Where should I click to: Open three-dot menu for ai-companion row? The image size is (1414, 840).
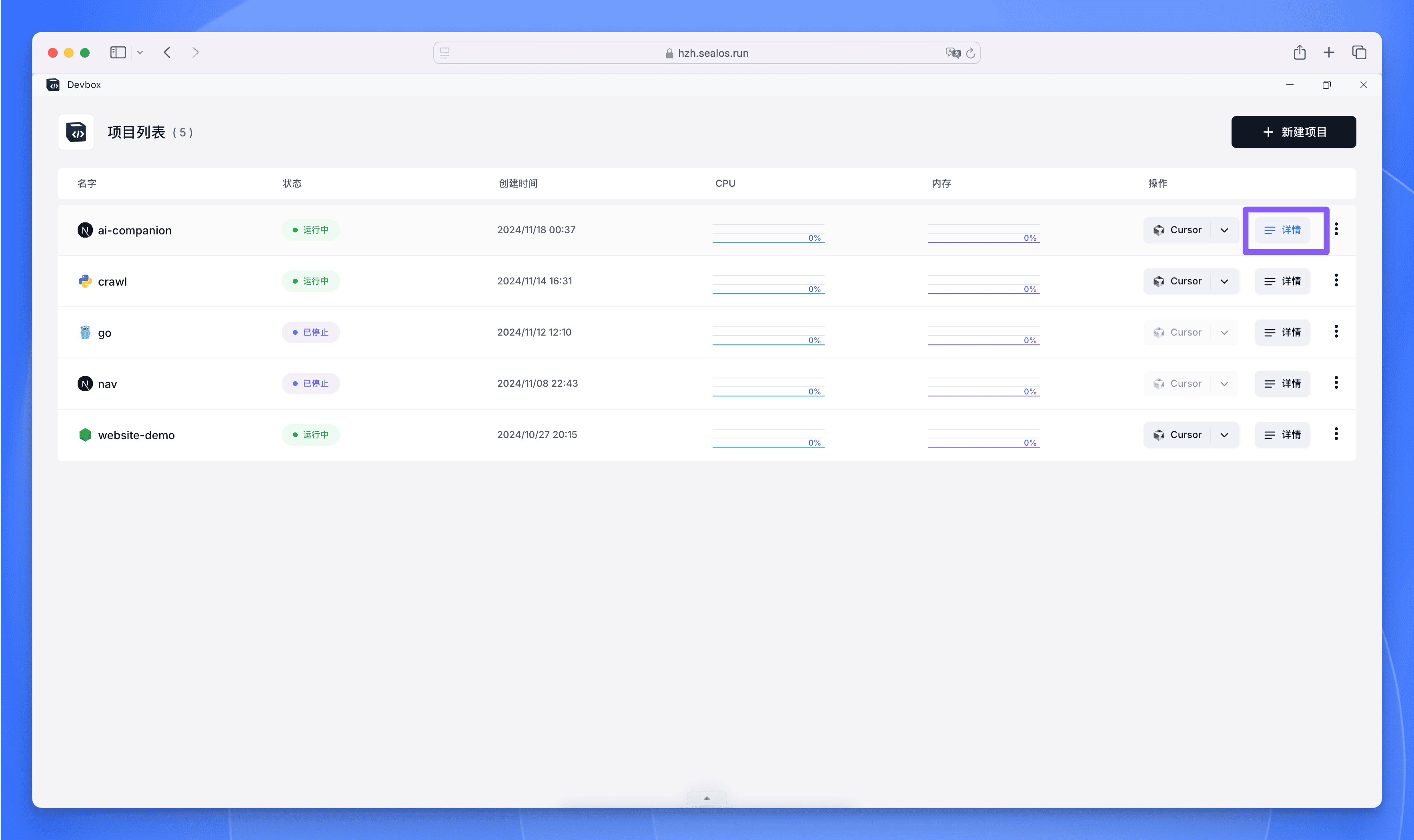pos(1336,229)
